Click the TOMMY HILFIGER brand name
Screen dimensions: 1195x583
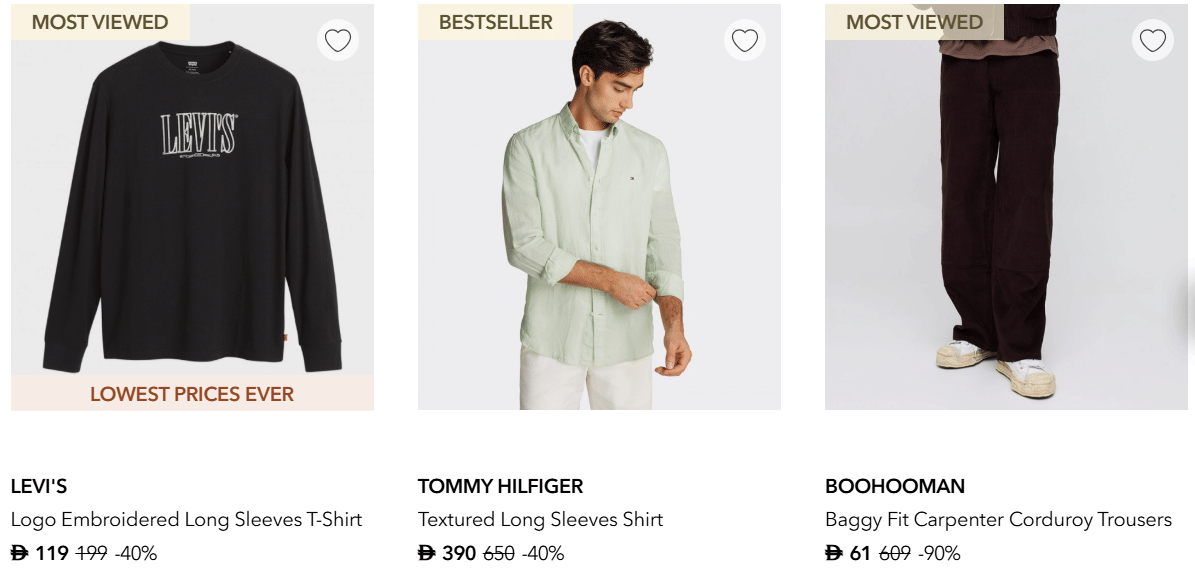[500, 487]
